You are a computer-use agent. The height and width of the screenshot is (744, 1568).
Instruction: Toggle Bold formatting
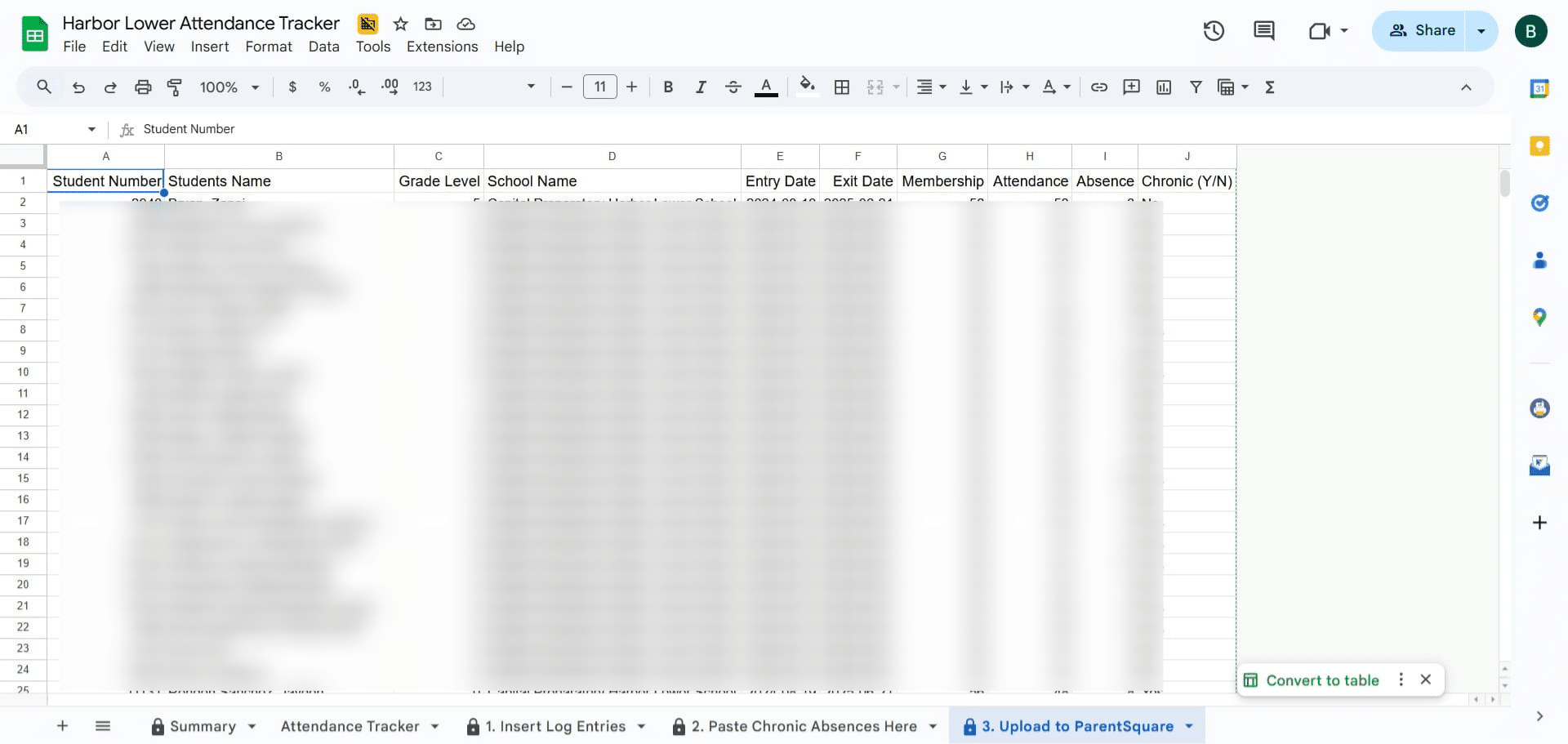[x=668, y=87]
